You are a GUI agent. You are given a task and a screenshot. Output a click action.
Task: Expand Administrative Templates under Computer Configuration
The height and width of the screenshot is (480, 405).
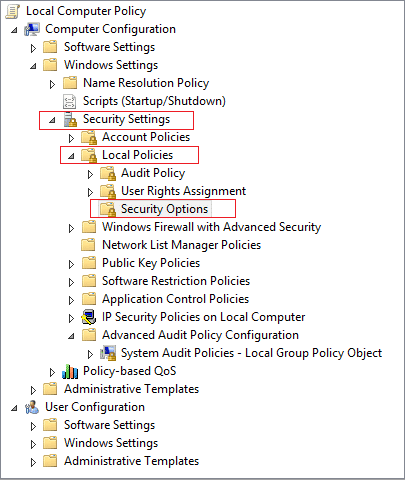click(33, 390)
